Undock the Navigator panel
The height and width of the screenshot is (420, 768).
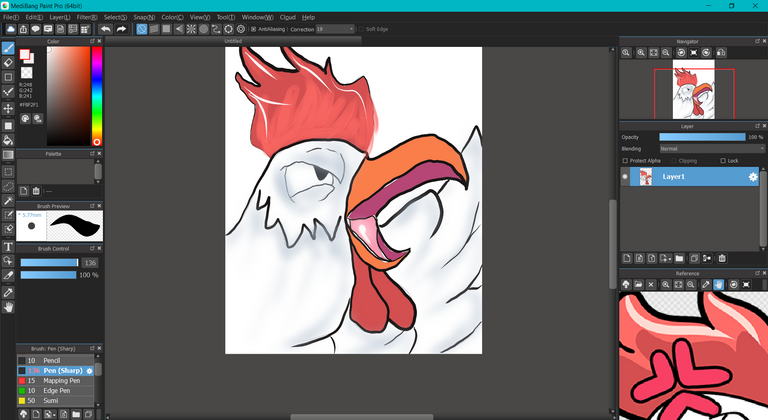[757, 41]
